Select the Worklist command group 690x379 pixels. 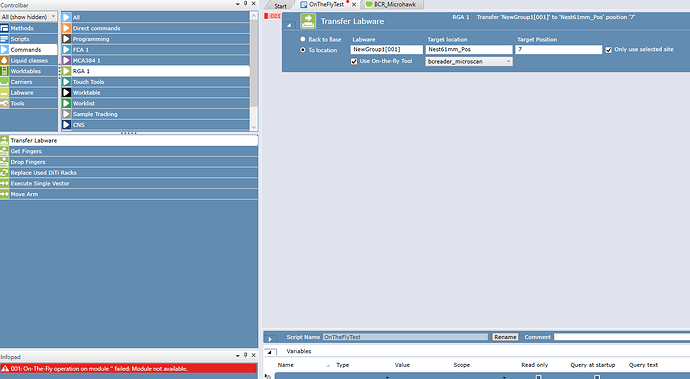[155, 103]
